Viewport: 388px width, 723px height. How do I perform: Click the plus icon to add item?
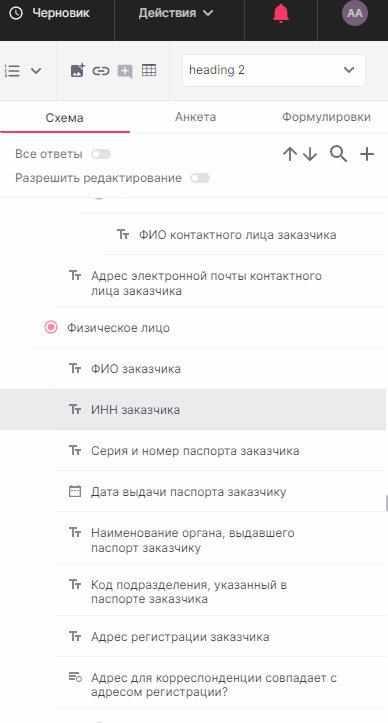pyautogui.click(x=367, y=154)
